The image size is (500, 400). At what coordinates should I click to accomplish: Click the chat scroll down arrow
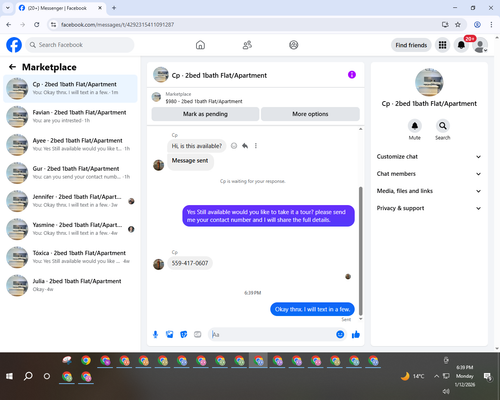coord(360,319)
